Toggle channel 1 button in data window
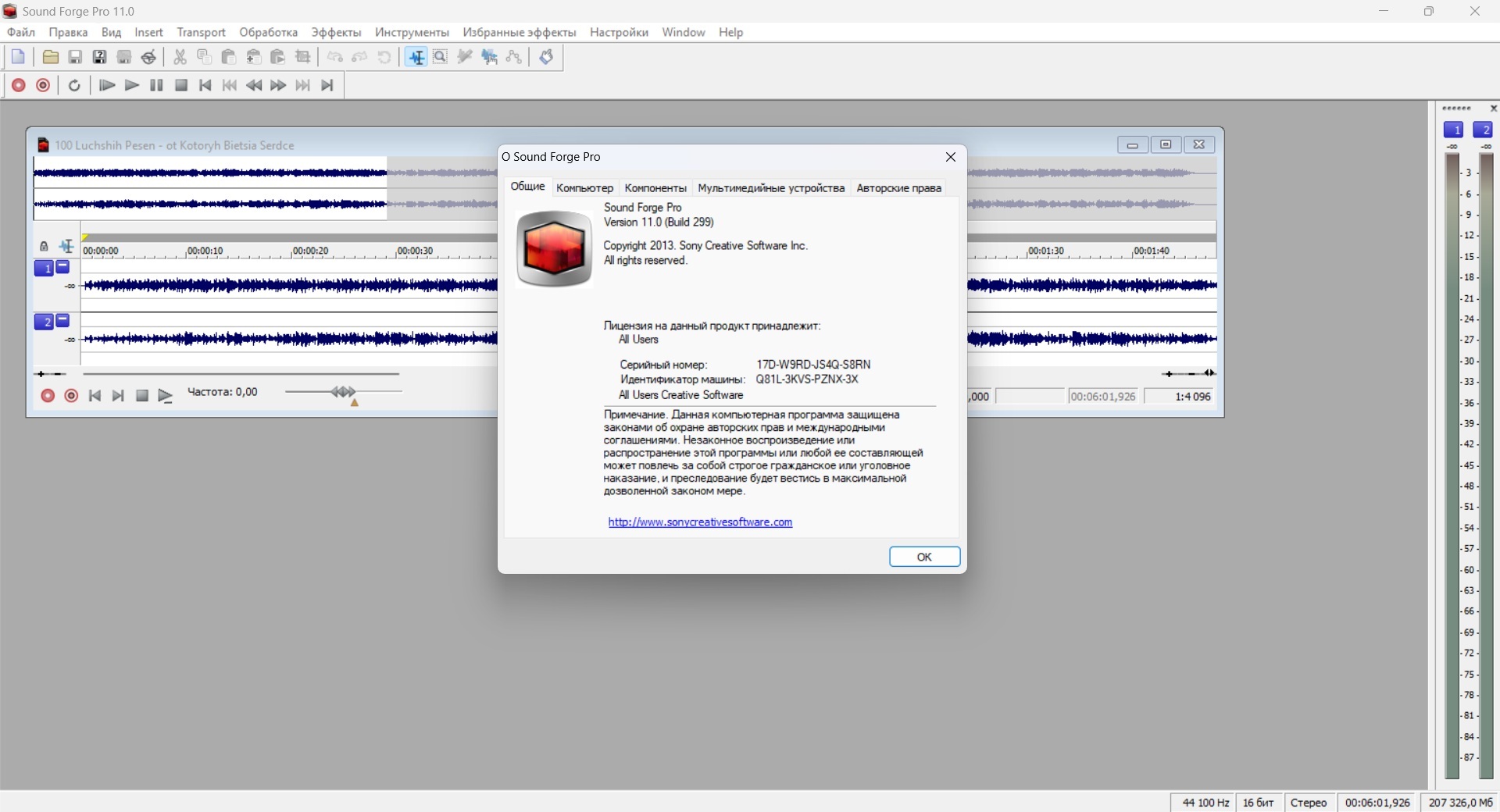 point(44,269)
